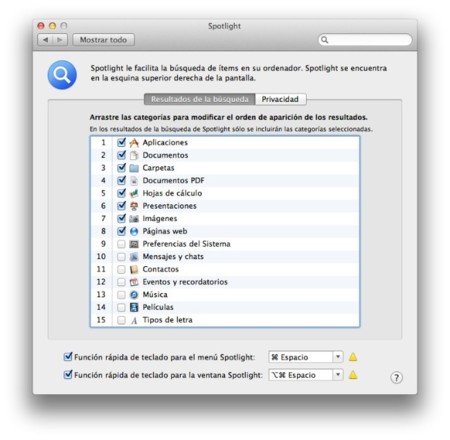450x440 pixels.
Task: Click the search field in the toolbar
Action: point(365,40)
